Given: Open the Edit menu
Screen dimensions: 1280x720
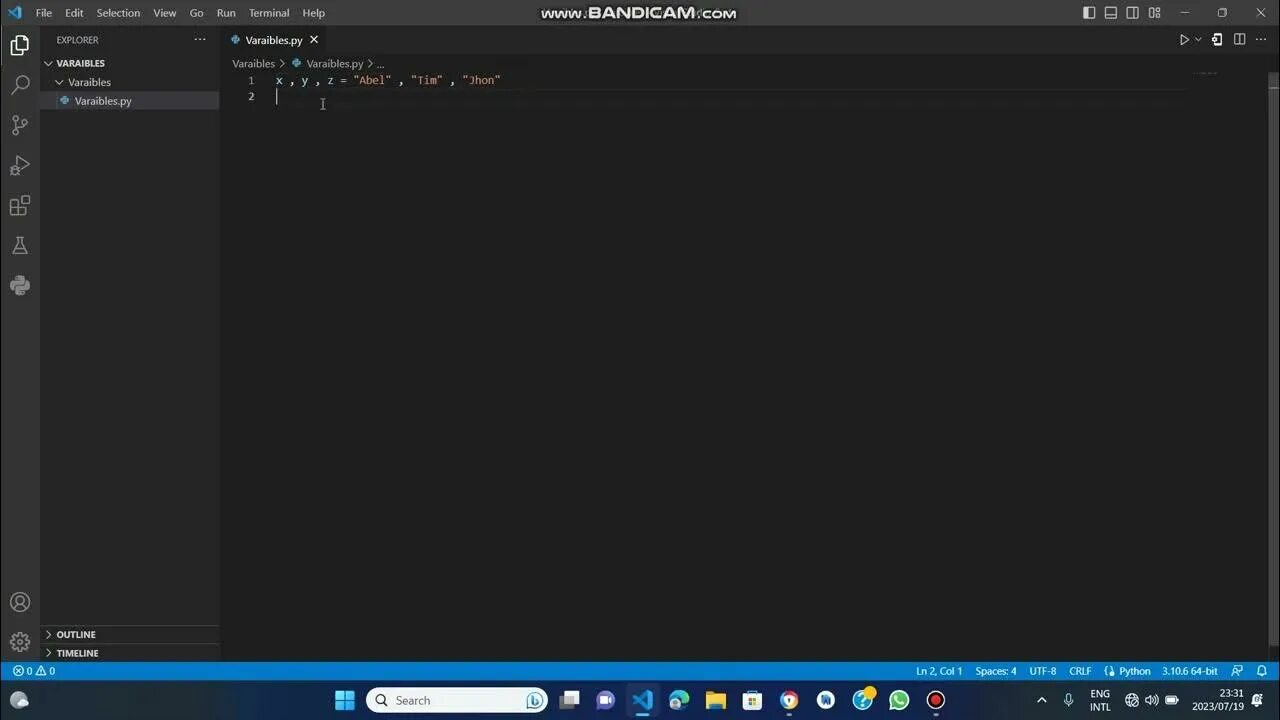Looking at the screenshot, I should [74, 13].
